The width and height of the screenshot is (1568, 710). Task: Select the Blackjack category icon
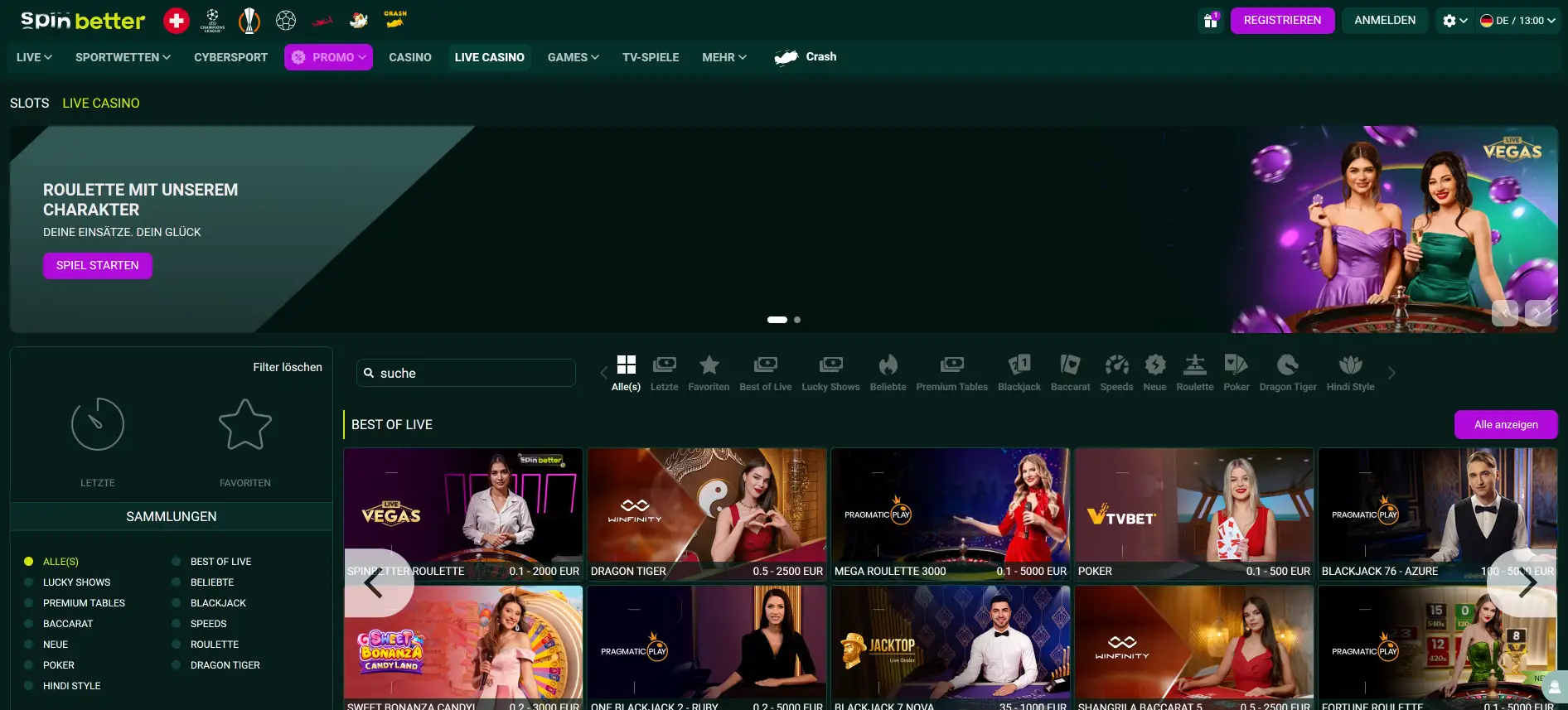click(1019, 365)
